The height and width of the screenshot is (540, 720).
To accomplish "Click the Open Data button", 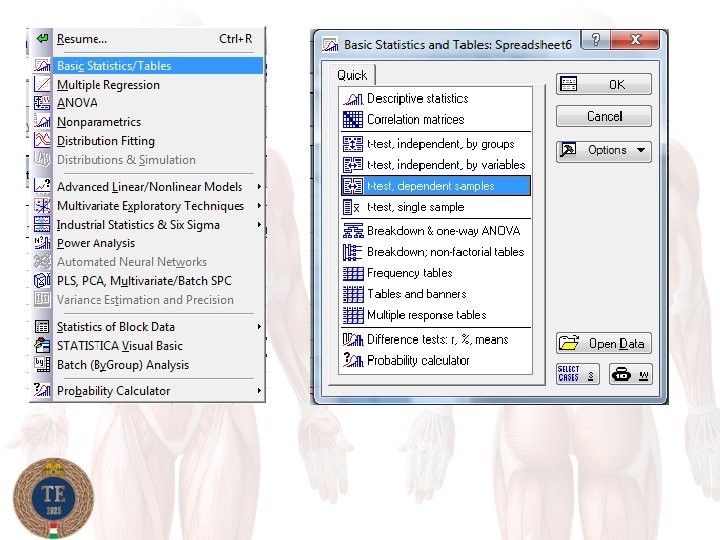I will point(604,343).
